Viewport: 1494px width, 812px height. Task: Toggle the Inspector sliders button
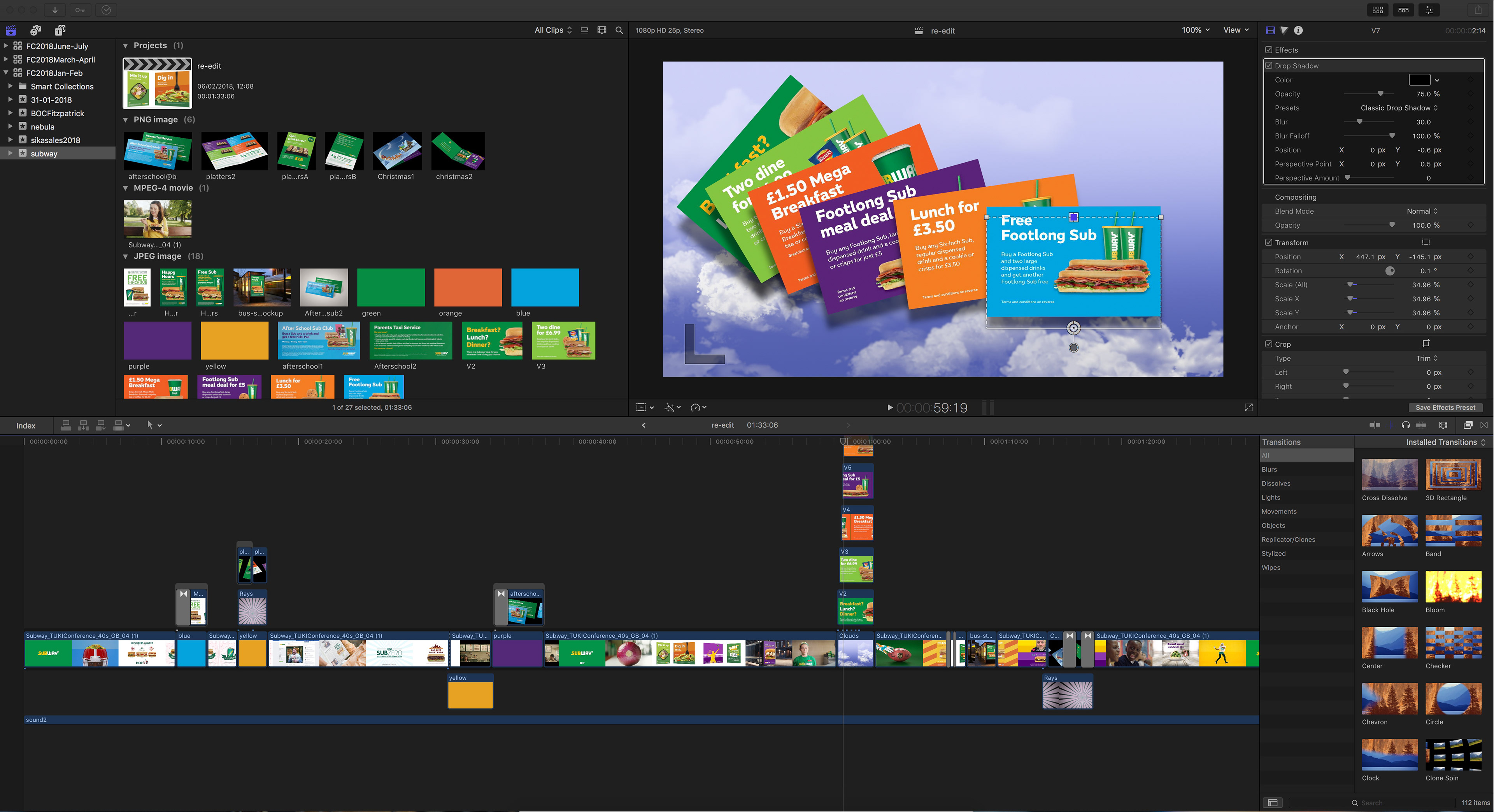pos(1429,10)
